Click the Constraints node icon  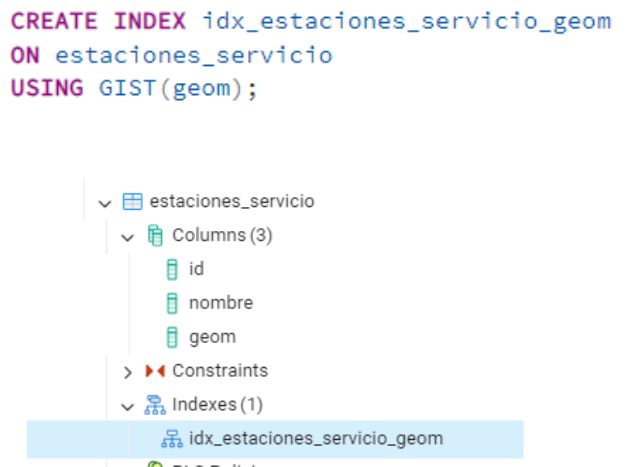click(x=155, y=371)
